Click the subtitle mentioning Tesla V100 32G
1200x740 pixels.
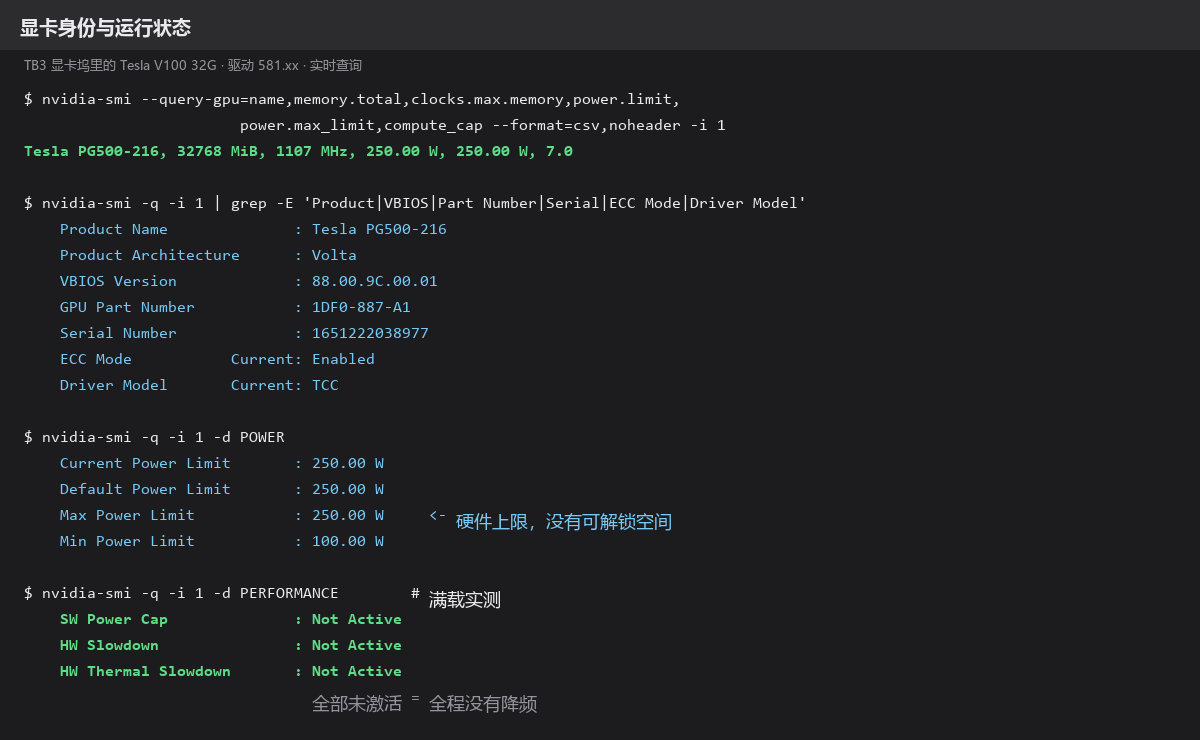pos(193,65)
